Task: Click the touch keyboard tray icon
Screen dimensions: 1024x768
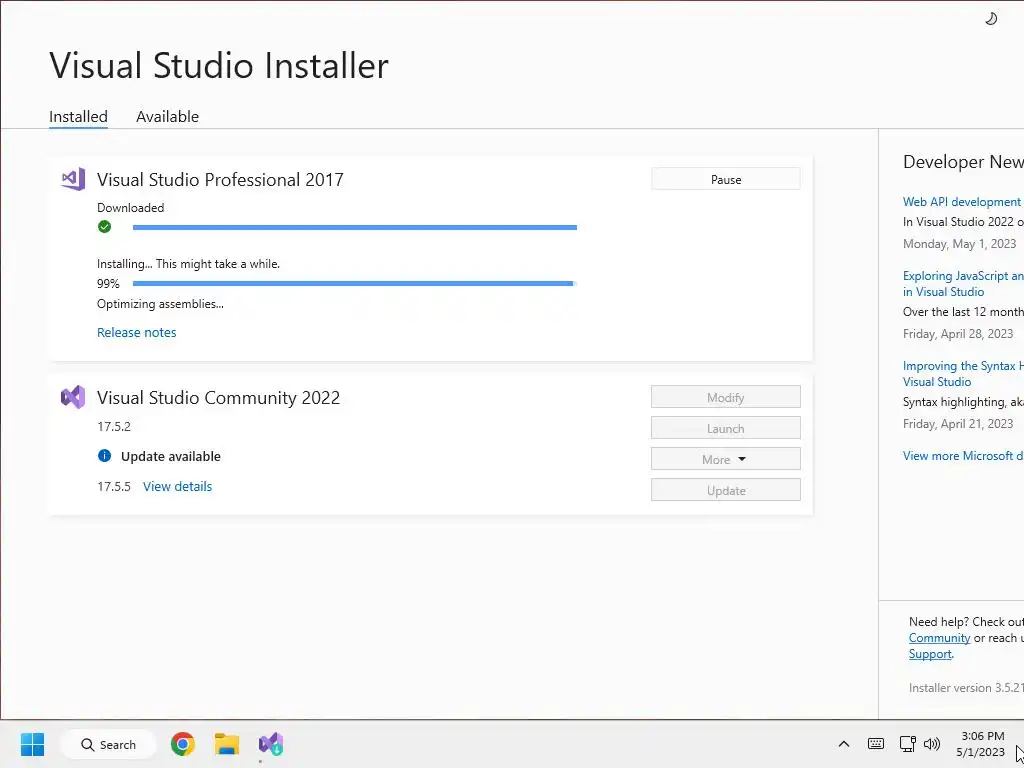Action: (876, 744)
